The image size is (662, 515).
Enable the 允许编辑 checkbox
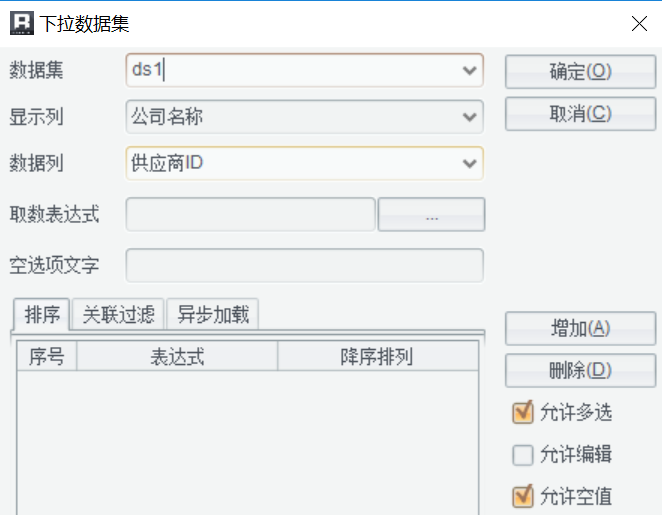(x=523, y=455)
